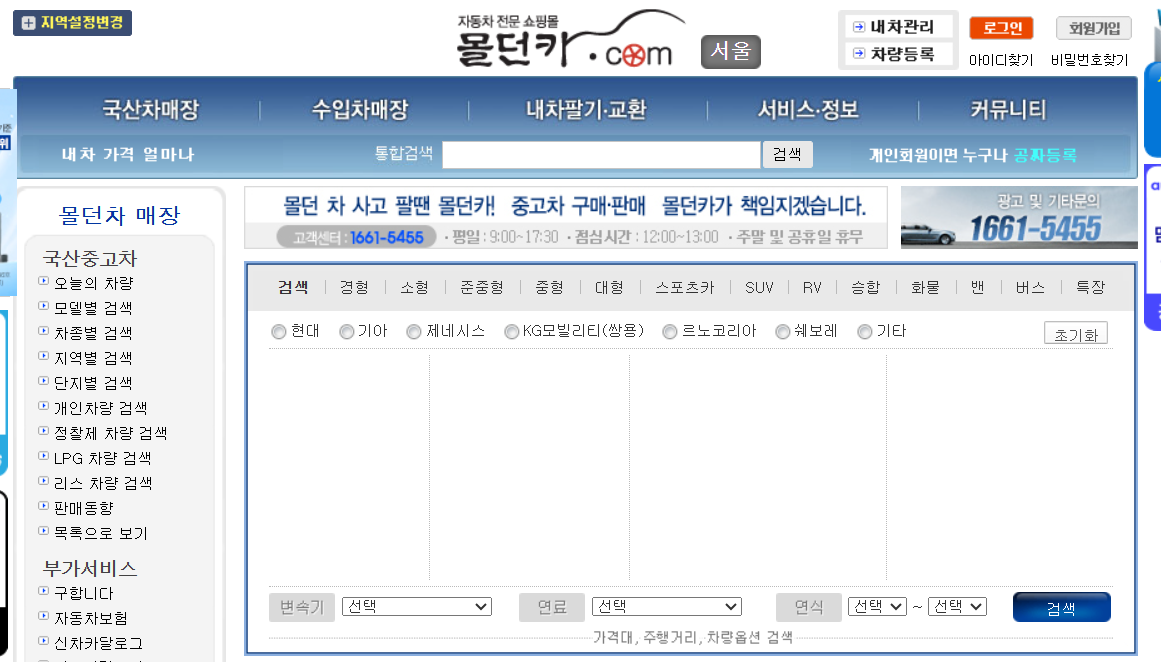Click bullet icon next to 판매동향
This screenshot has height=662, width=1161.
(x=44, y=506)
